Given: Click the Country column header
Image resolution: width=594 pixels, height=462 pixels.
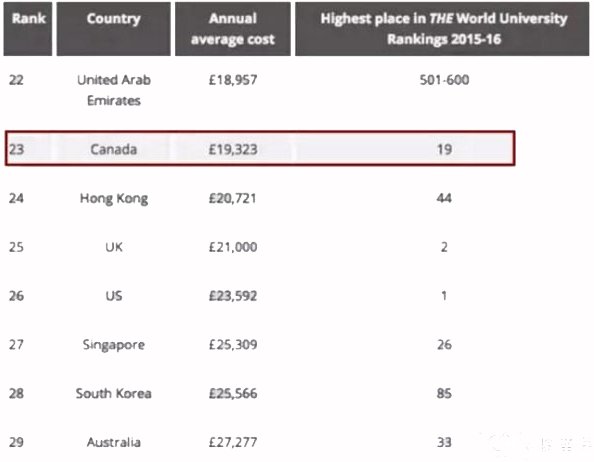Looking at the screenshot, I should (x=114, y=29).
